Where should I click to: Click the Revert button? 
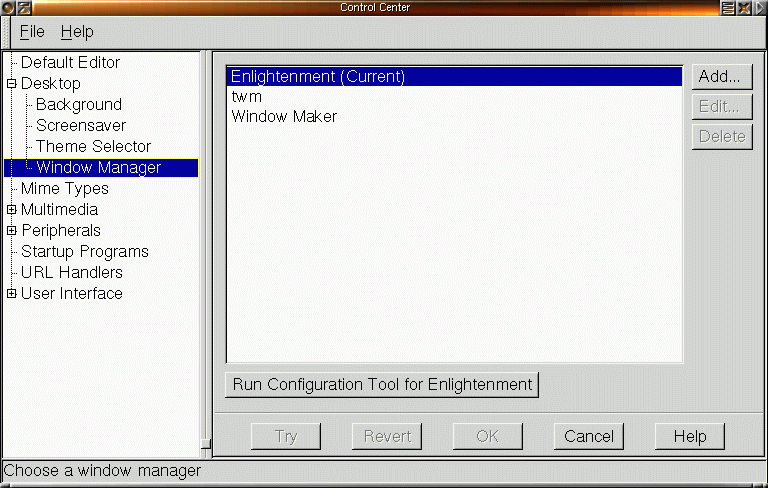387,436
